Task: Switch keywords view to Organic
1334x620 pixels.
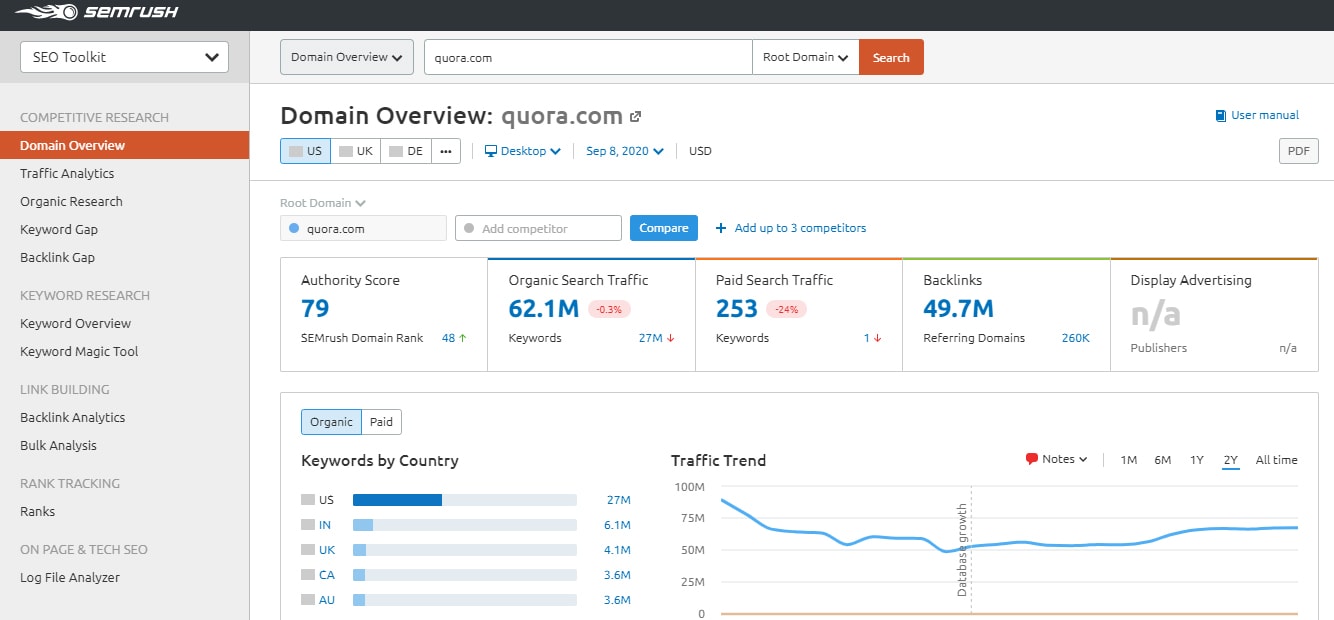Action: 331,422
